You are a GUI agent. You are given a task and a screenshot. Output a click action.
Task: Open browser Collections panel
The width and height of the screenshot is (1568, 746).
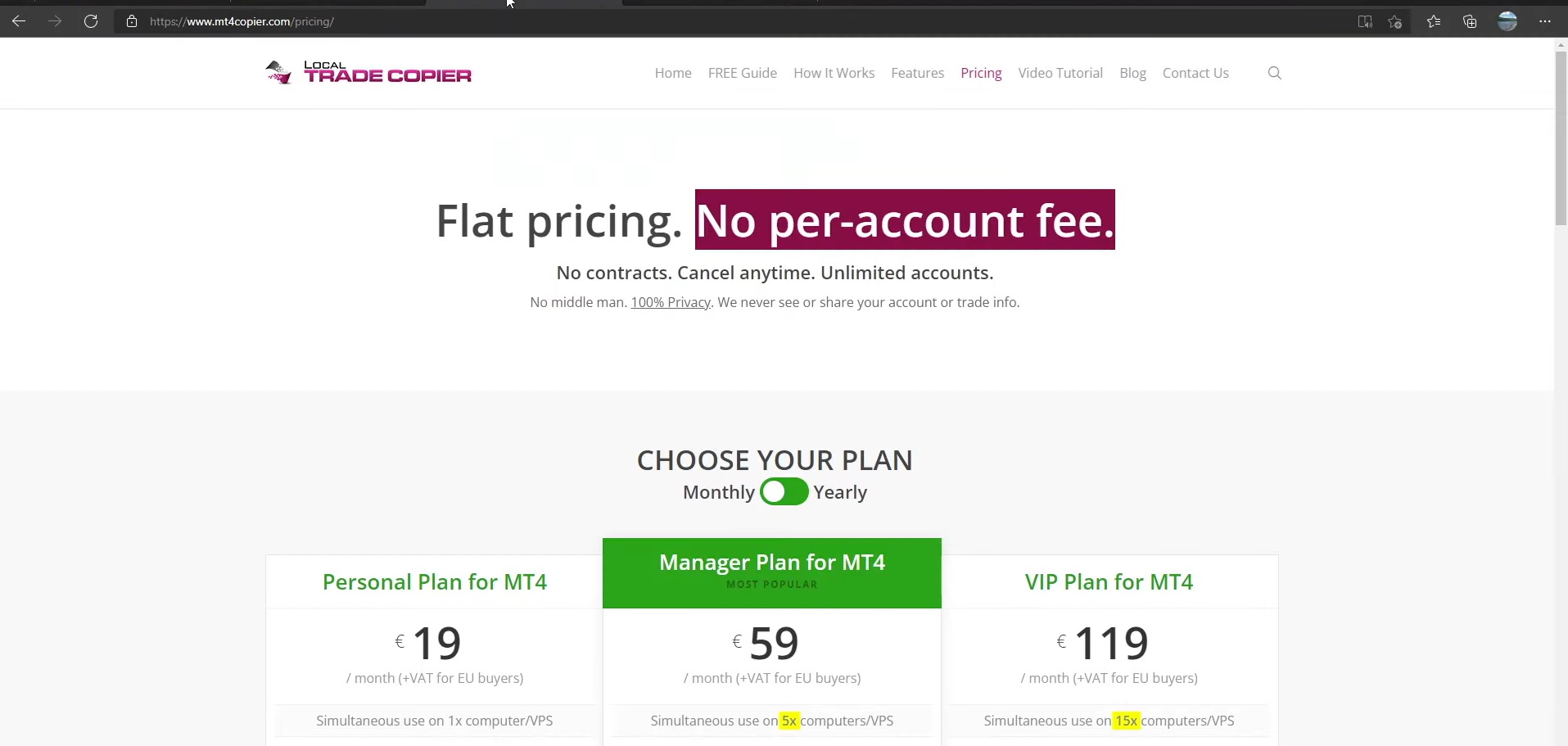pyautogui.click(x=1470, y=22)
